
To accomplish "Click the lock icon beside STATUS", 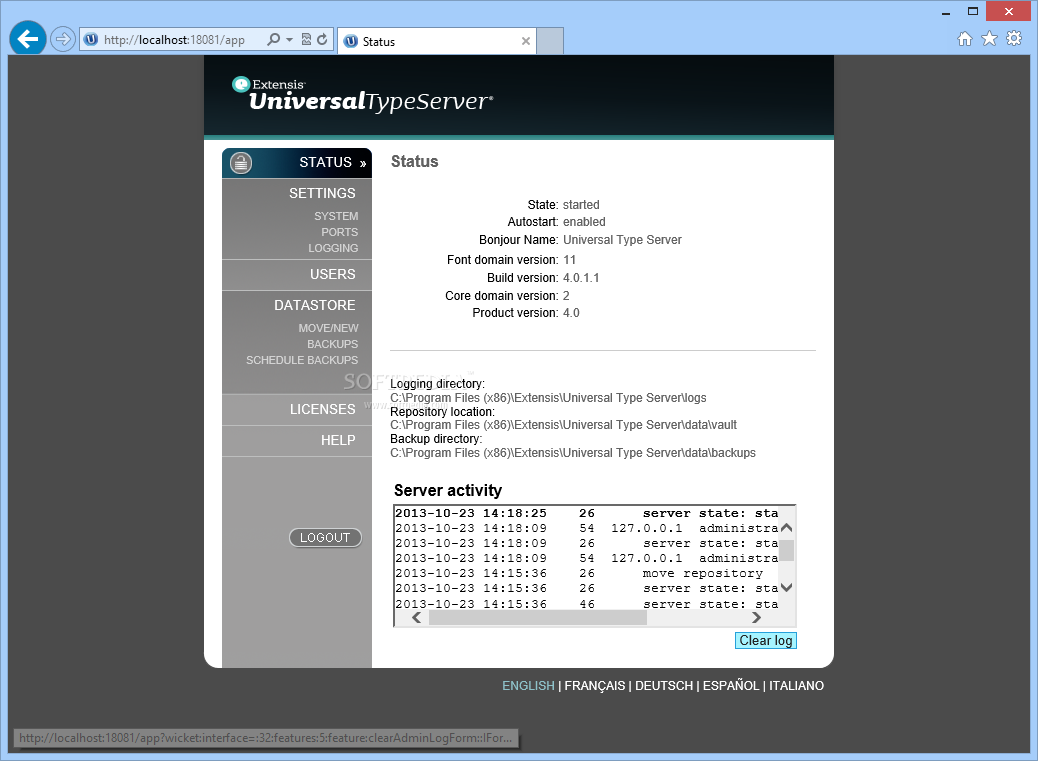I will click(x=241, y=163).
